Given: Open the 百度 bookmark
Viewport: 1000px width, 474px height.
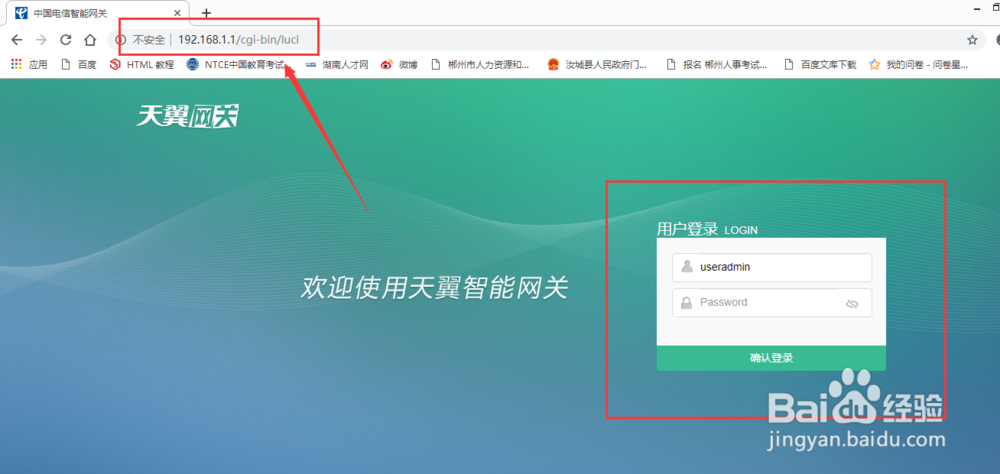Looking at the screenshot, I should click(78, 64).
